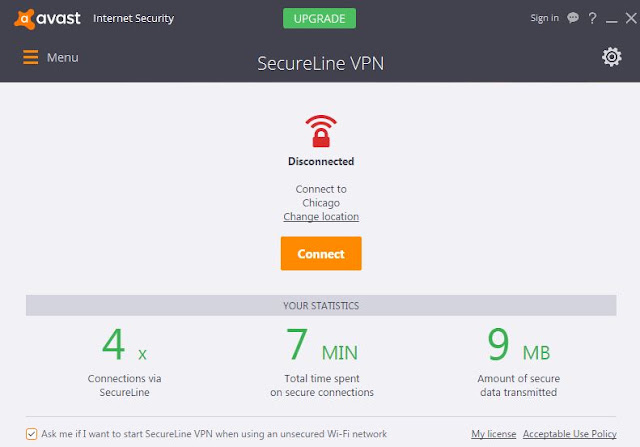
Task: Click 'Amount of secure data transmitted' label
Action: click(x=518, y=385)
